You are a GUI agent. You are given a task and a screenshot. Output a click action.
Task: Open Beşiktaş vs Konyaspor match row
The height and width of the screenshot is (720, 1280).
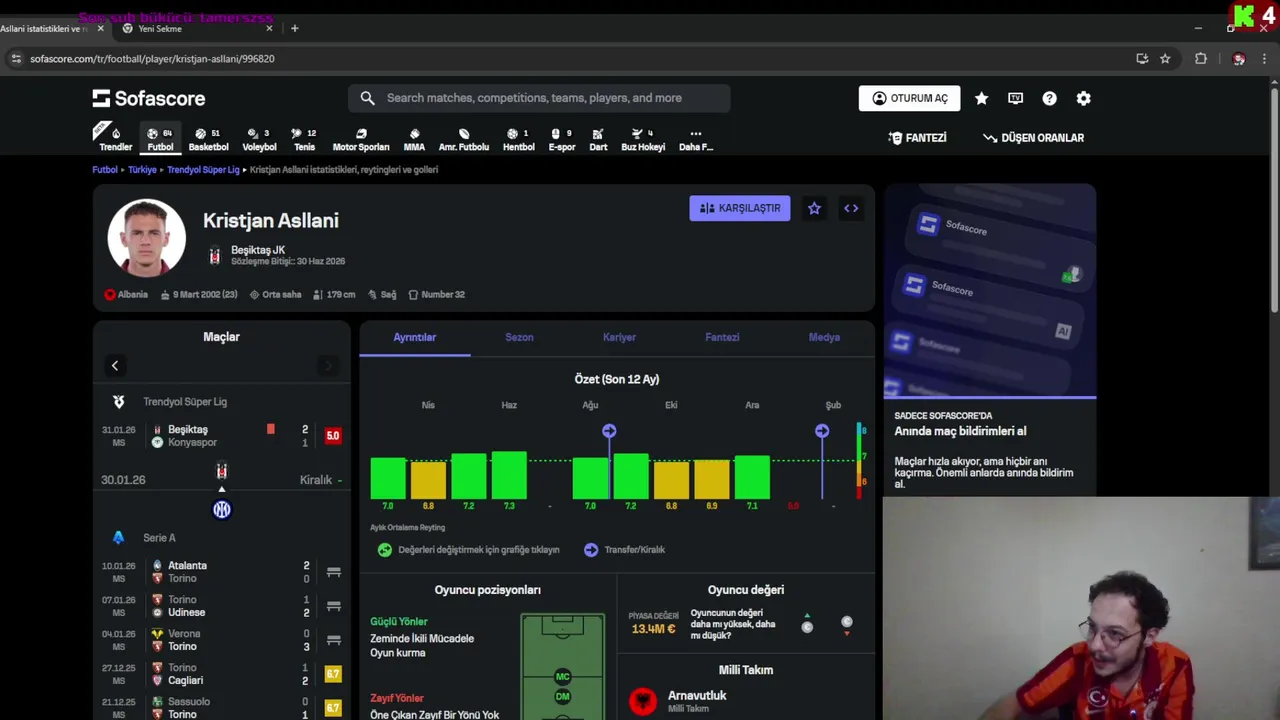(x=221, y=436)
